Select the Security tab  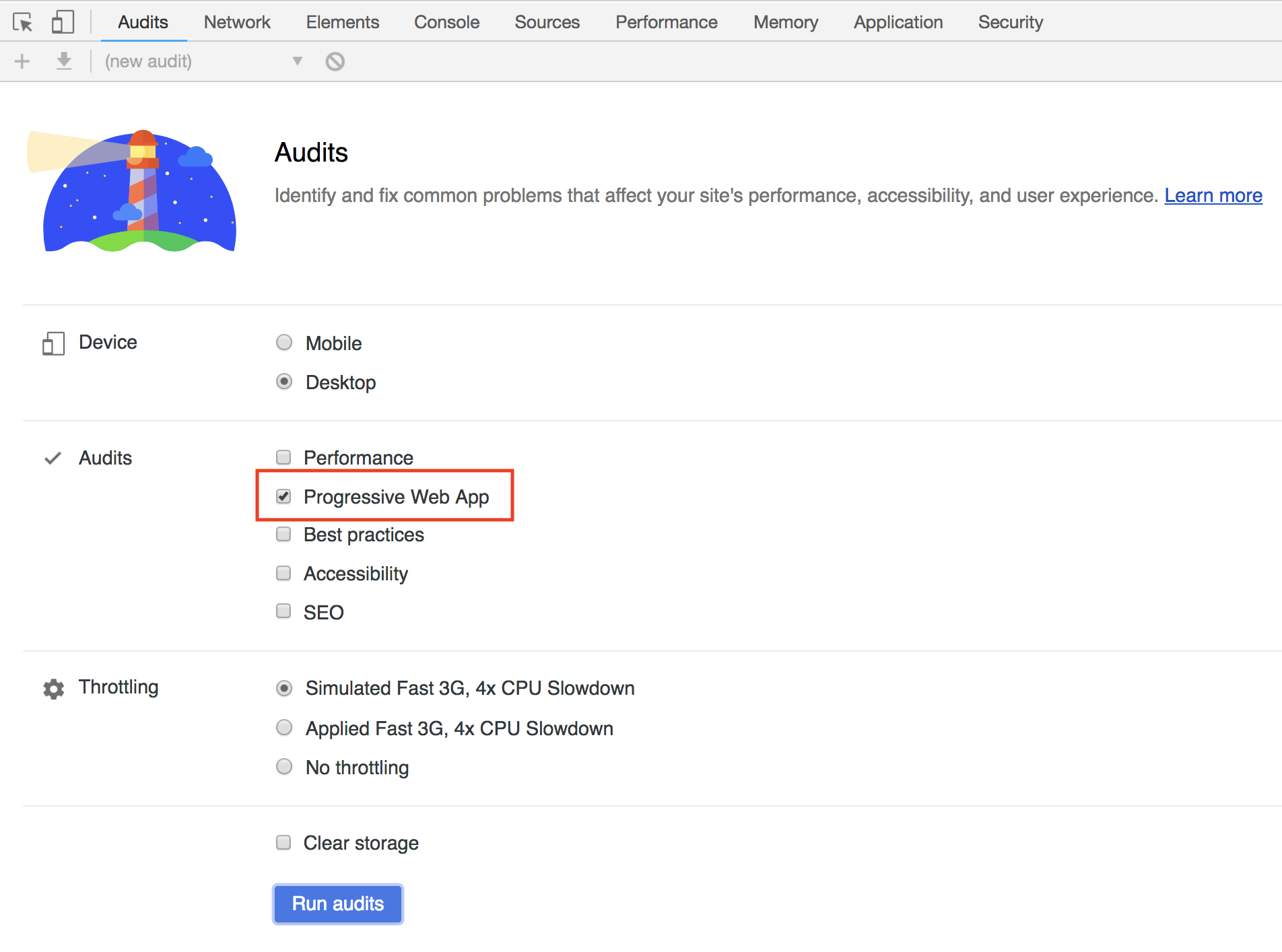click(1010, 22)
